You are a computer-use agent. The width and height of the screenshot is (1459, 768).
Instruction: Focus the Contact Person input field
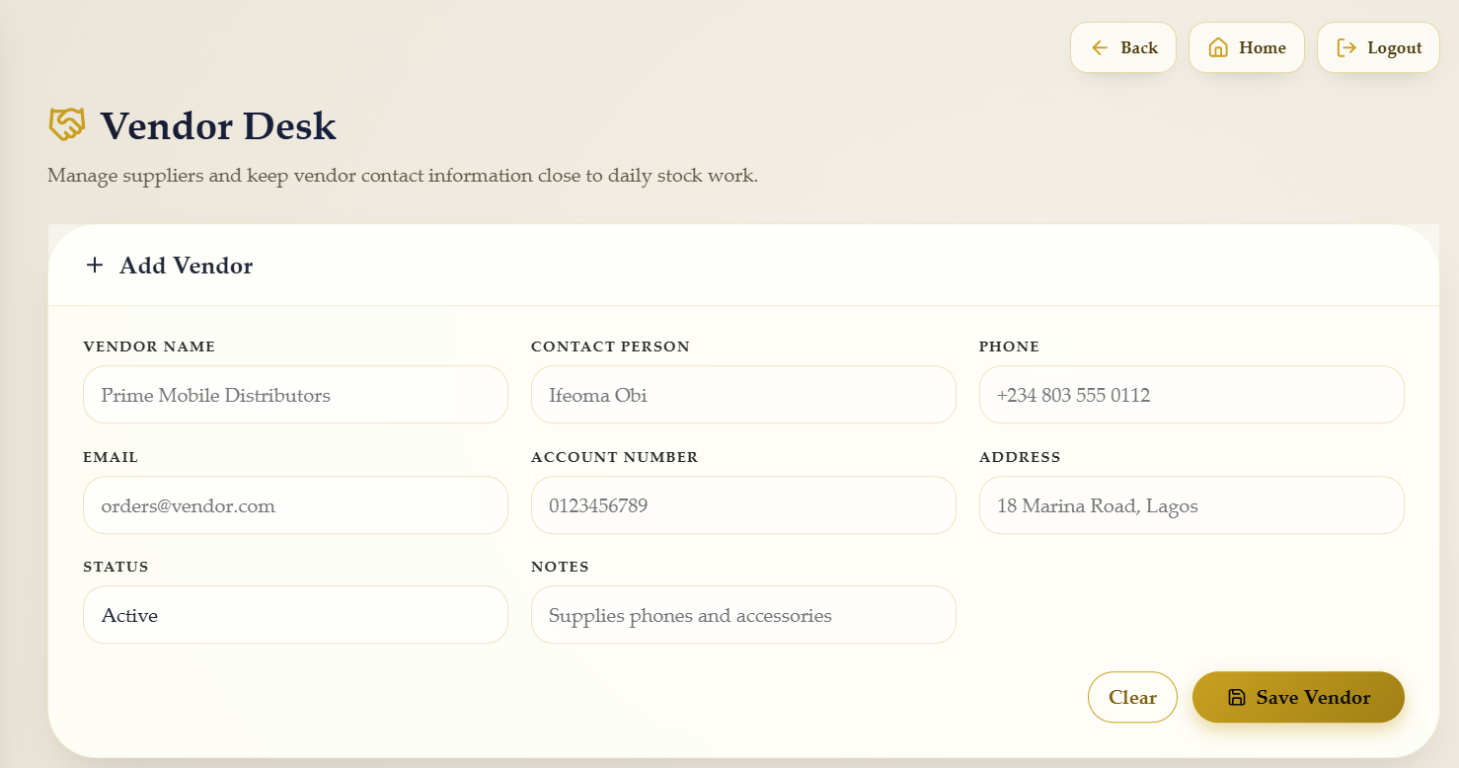point(743,395)
